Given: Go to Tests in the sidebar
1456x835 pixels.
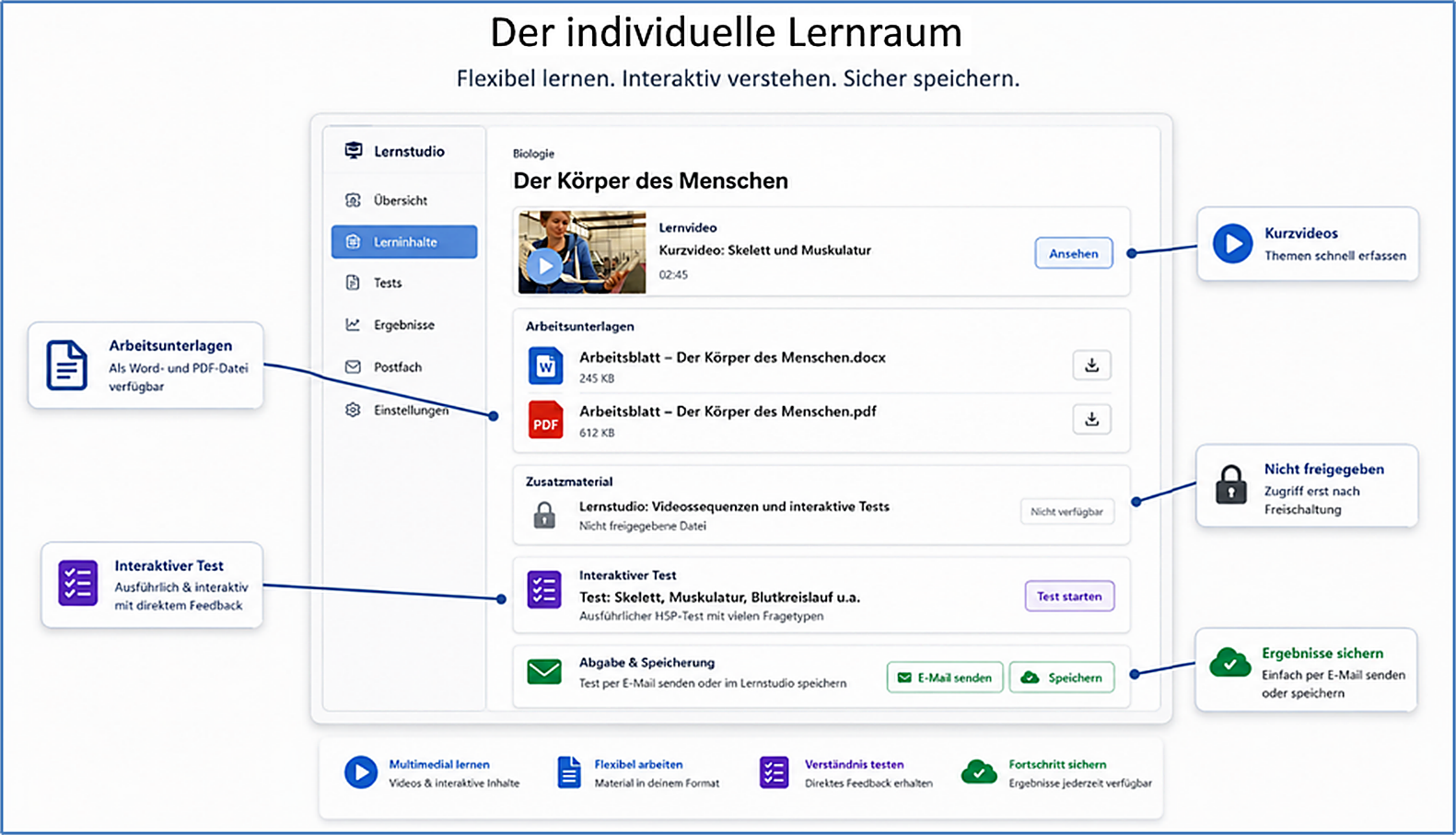Looking at the screenshot, I should (404, 283).
